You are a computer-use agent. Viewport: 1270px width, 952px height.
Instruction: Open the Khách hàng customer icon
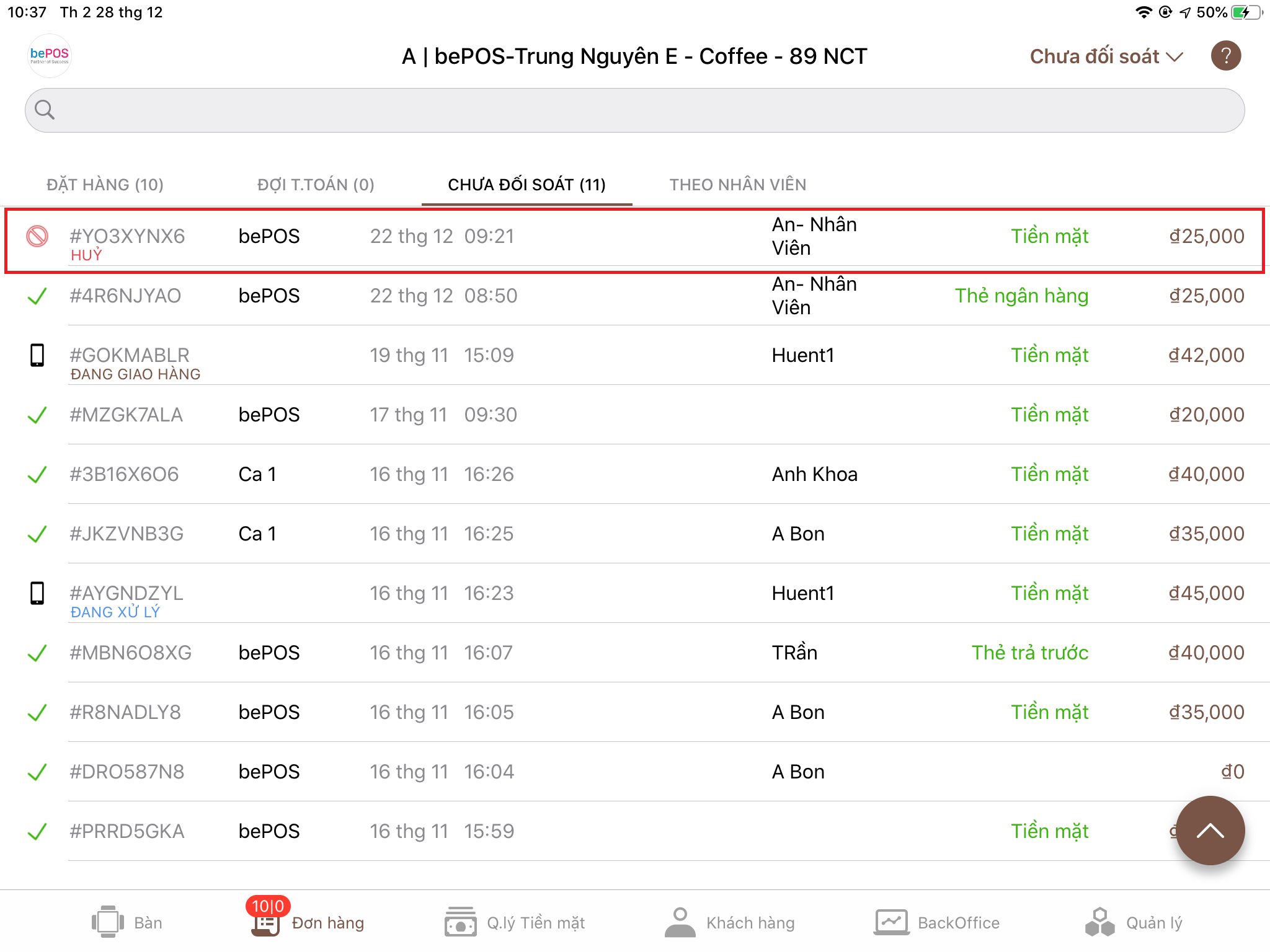[x=680, y=922]
